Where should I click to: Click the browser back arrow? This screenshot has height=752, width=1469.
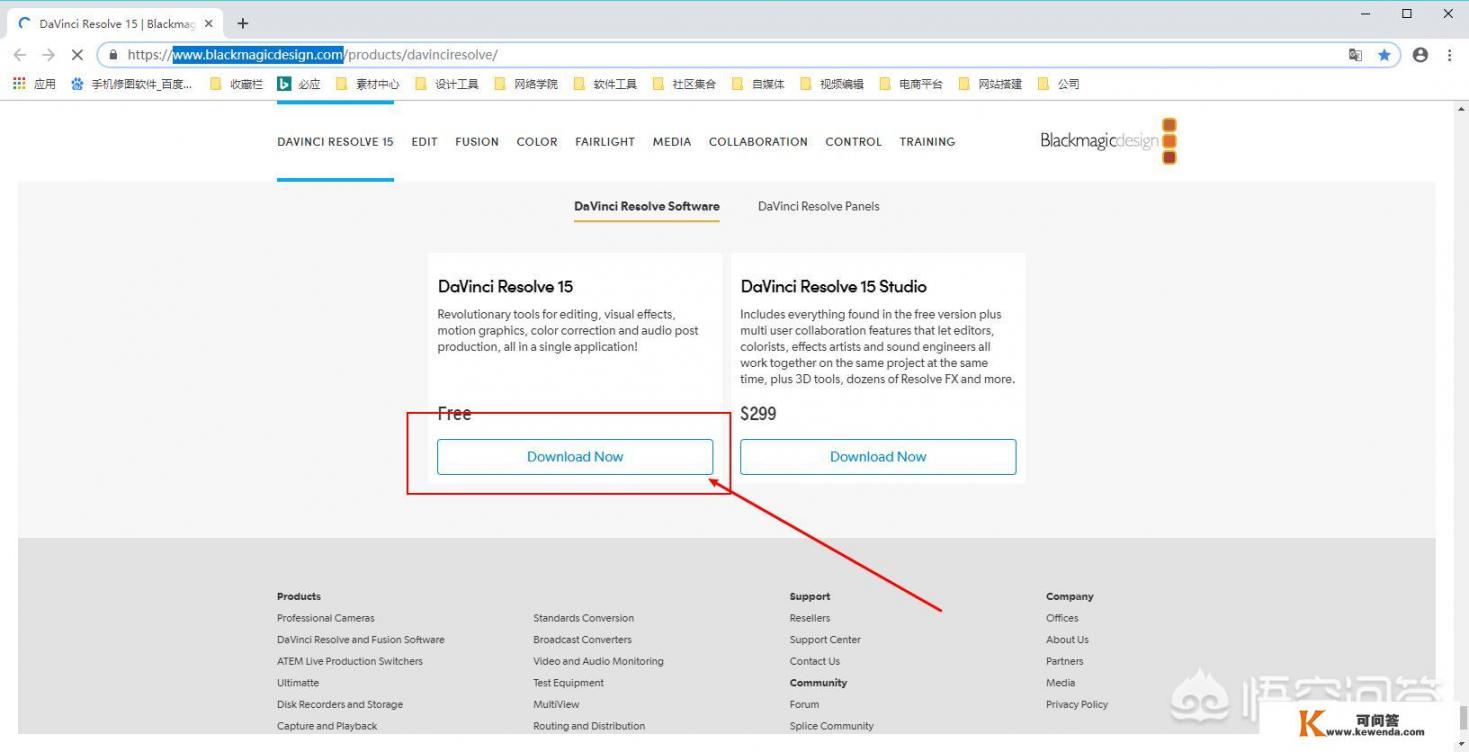pos(20,55)
